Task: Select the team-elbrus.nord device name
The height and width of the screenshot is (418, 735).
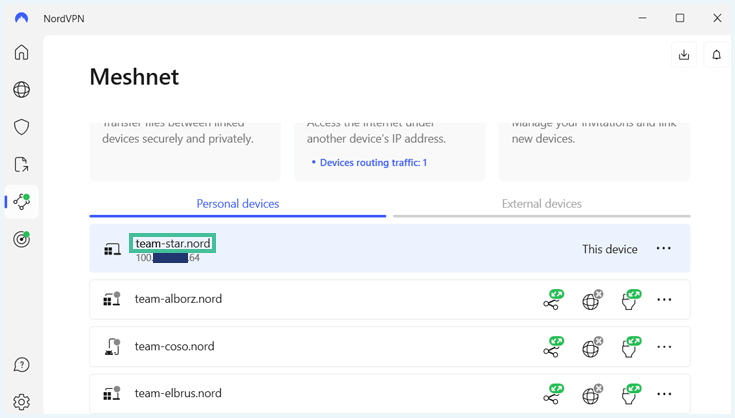Action: [x=178, y=393]
